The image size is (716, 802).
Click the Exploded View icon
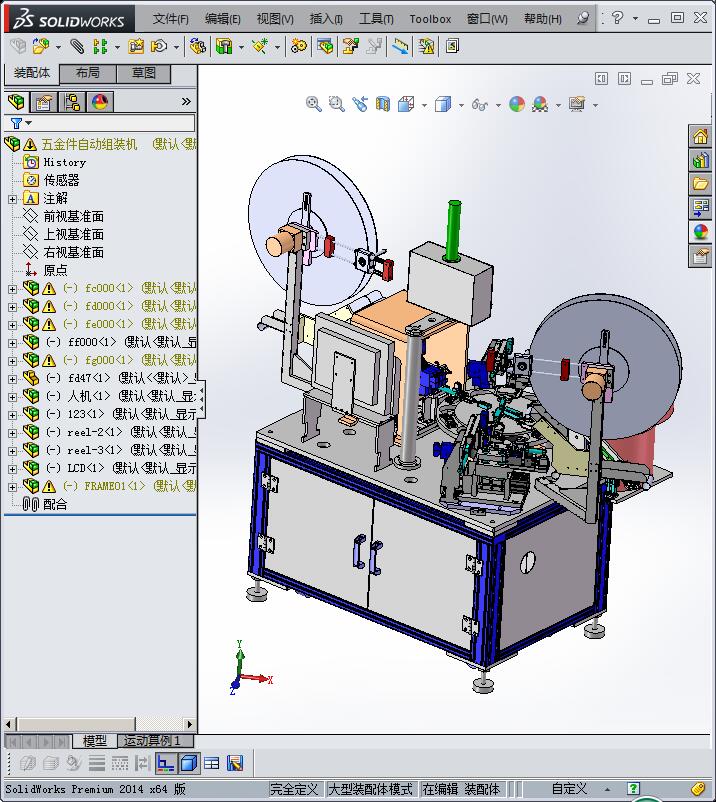(x=350, y=47)
